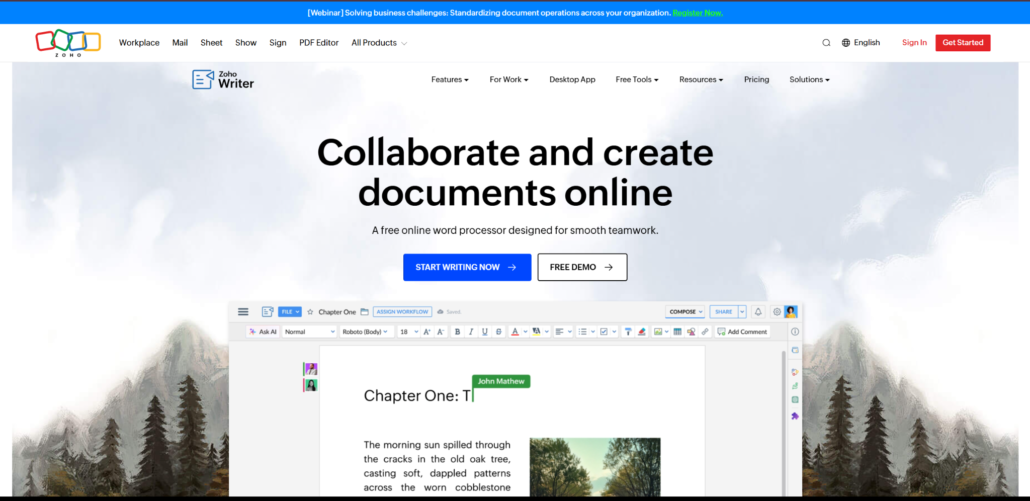
Task: Open the Features menu
Action: click(x=450, y=79)
